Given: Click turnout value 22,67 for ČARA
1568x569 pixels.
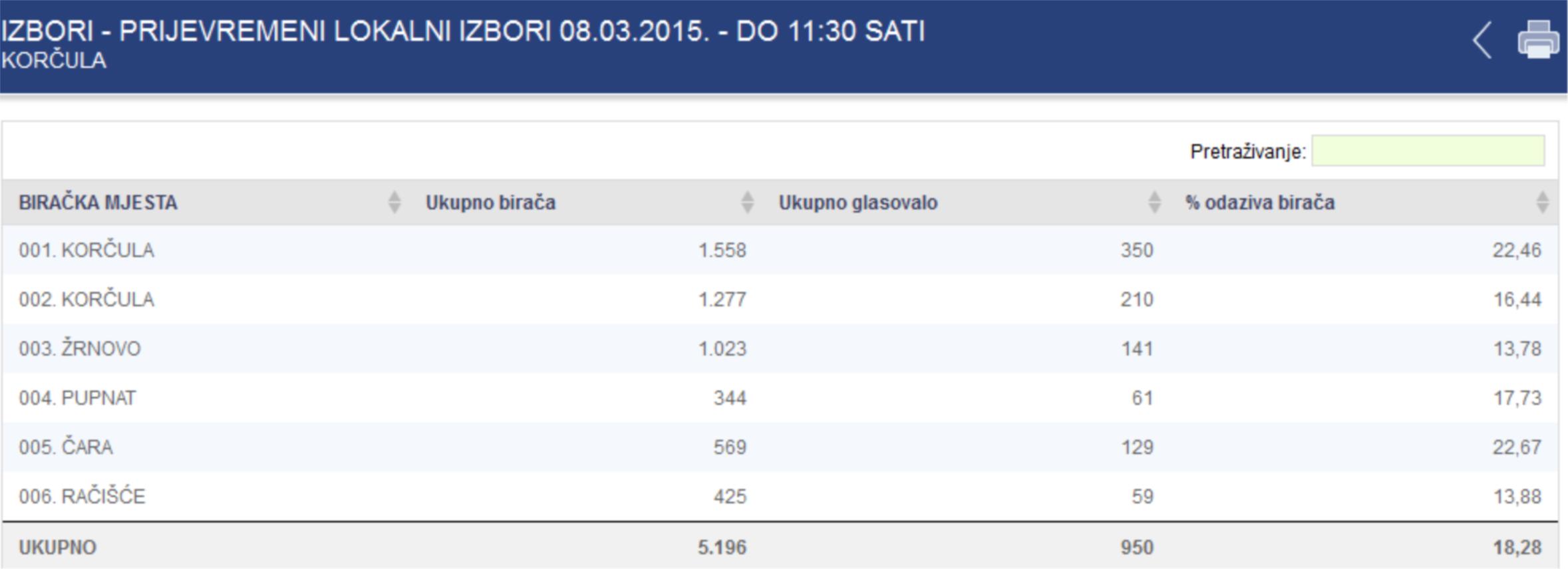Looking at the screenshot, I should point(1516,447).
